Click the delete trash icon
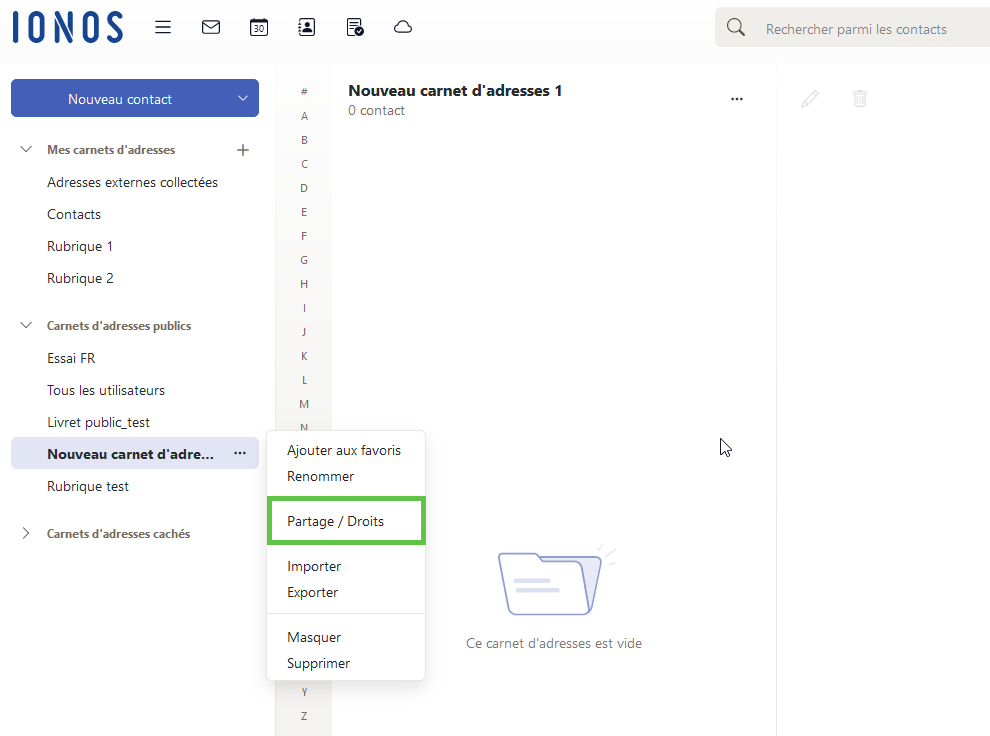The height and width of the screenshot is (736, 990). click(x=860, y=98)
